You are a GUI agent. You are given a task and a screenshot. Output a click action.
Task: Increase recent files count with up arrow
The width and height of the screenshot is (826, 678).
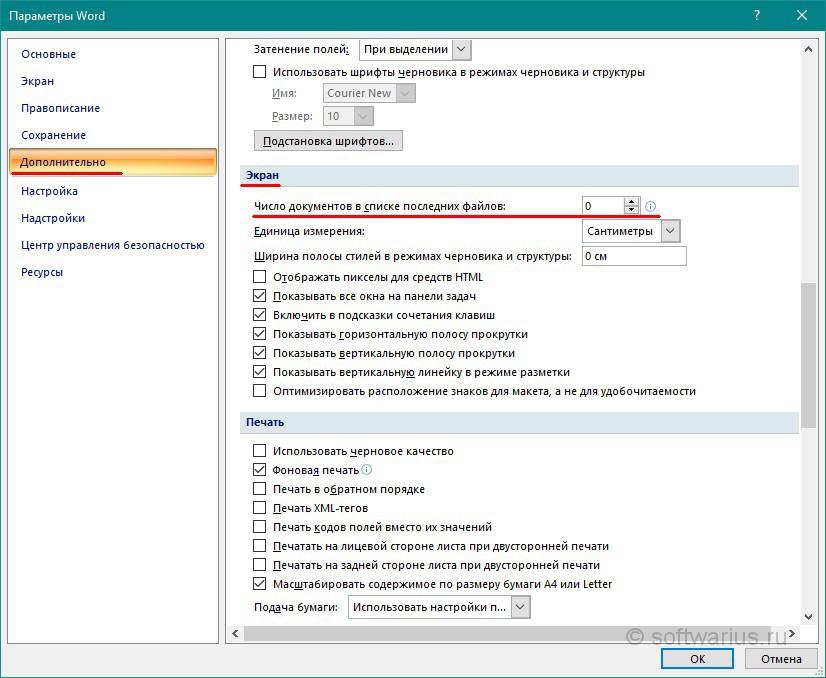pyautogui.click(x=632, y=201)
